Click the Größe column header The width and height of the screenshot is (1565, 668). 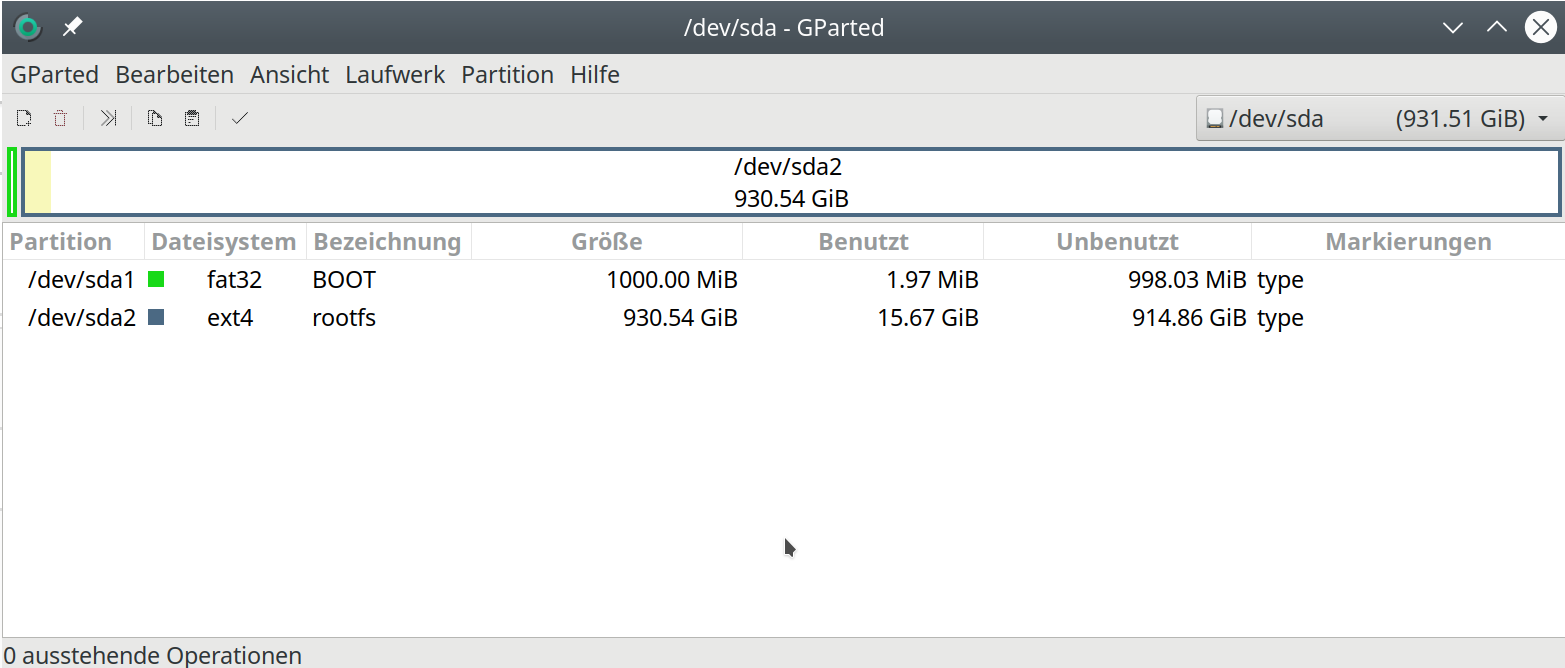coord(606,242)
